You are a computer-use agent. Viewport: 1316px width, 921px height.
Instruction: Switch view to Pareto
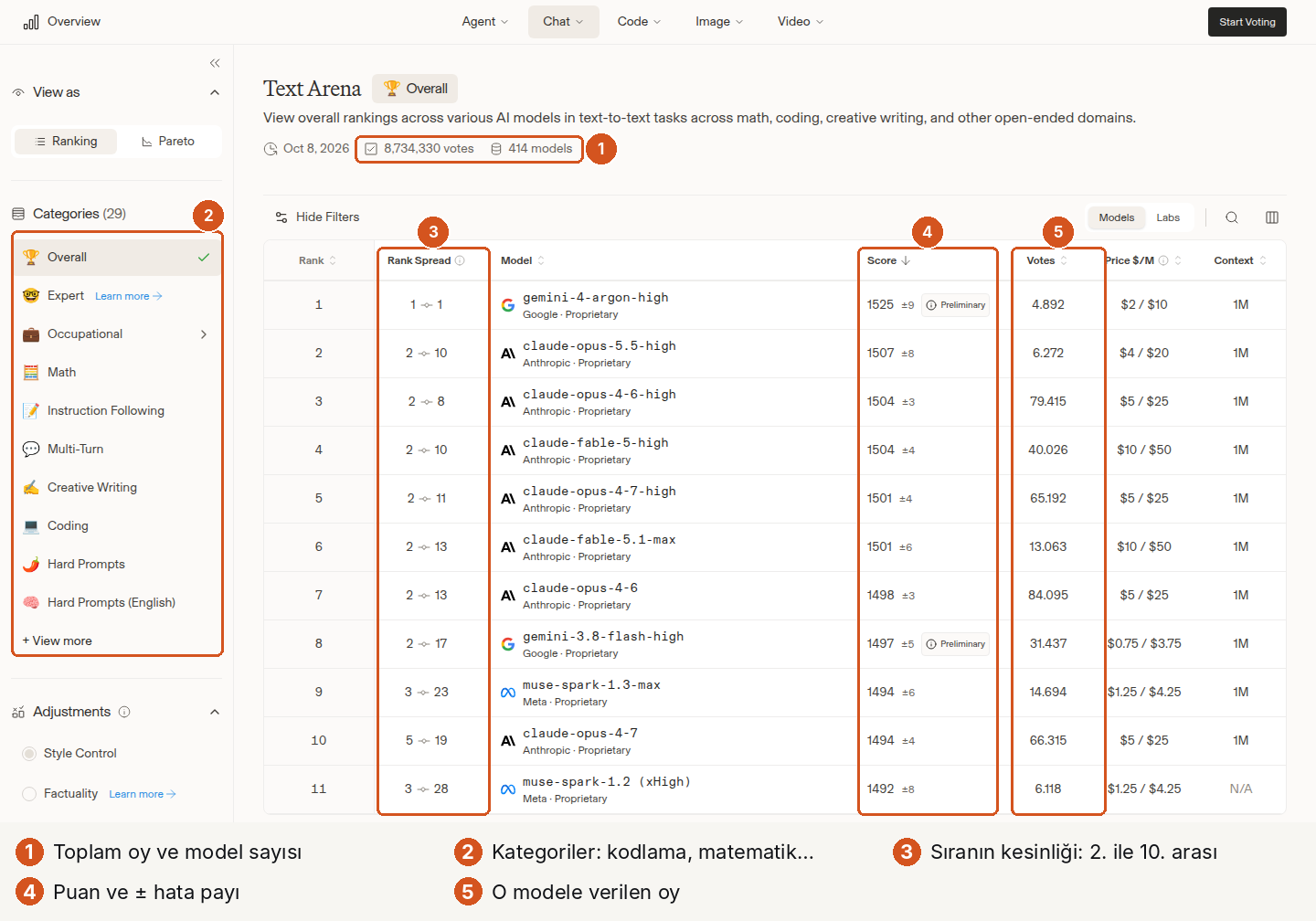[x=168, y=142]
